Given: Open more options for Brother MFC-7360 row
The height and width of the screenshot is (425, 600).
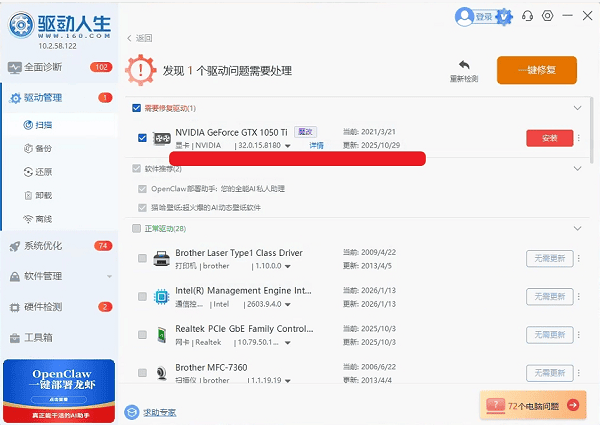Looking at the screenshot, I should 579,373.
